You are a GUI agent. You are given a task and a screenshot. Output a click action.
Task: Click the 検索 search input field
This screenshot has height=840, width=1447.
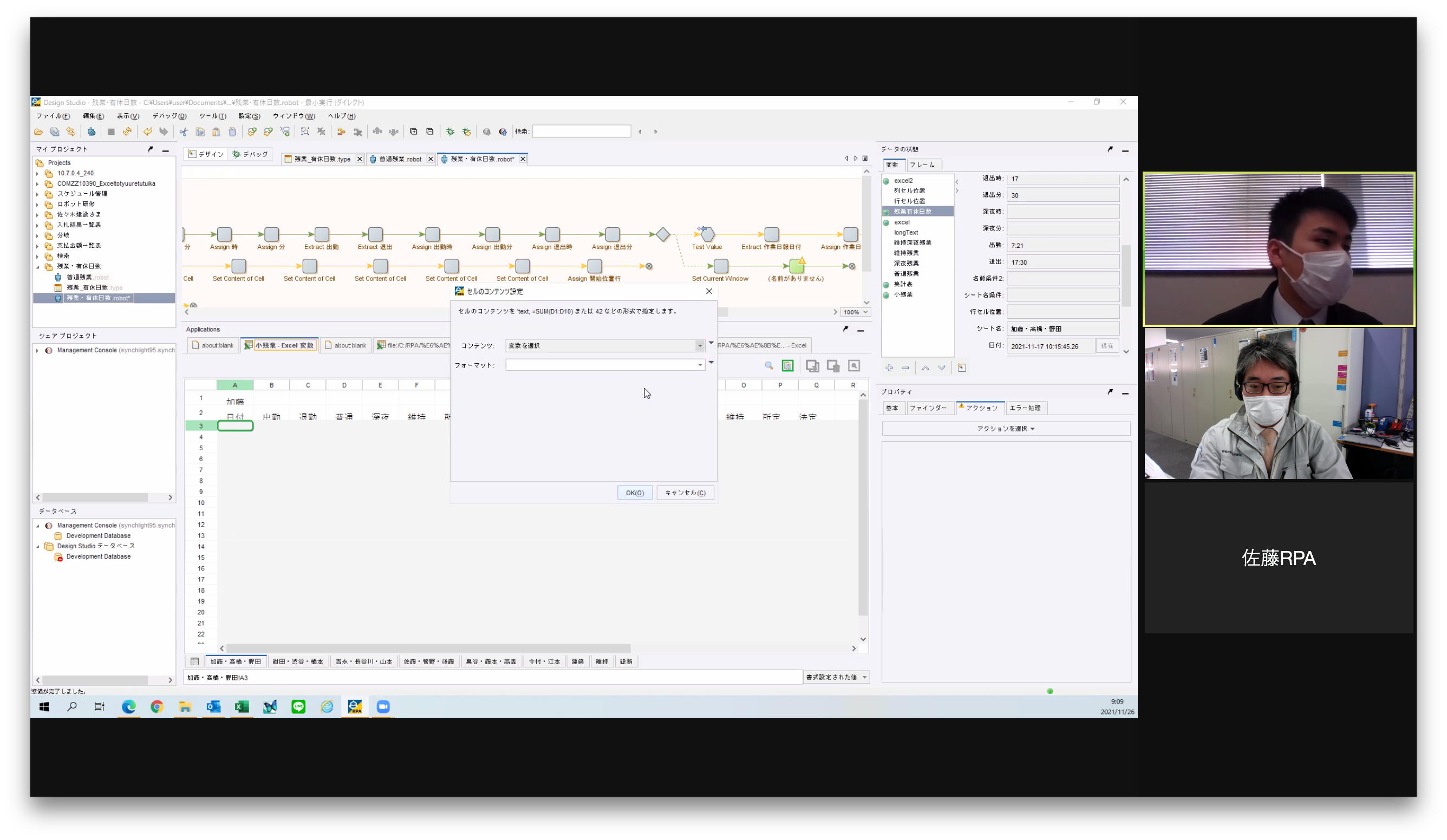581,132
